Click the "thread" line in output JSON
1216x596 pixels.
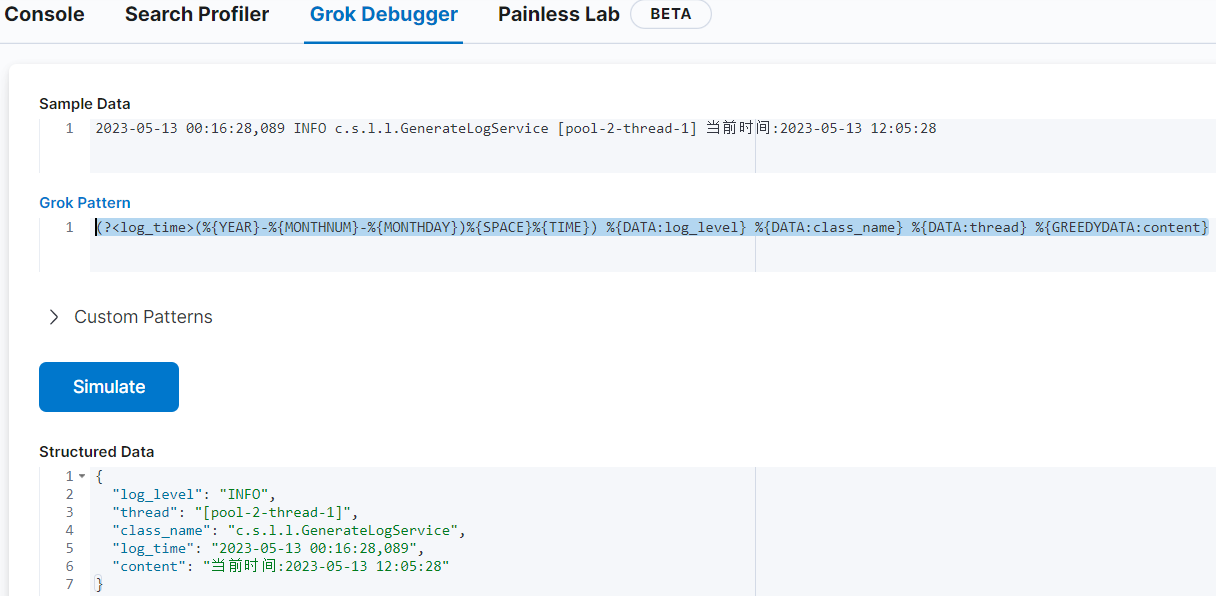[234, 512]
